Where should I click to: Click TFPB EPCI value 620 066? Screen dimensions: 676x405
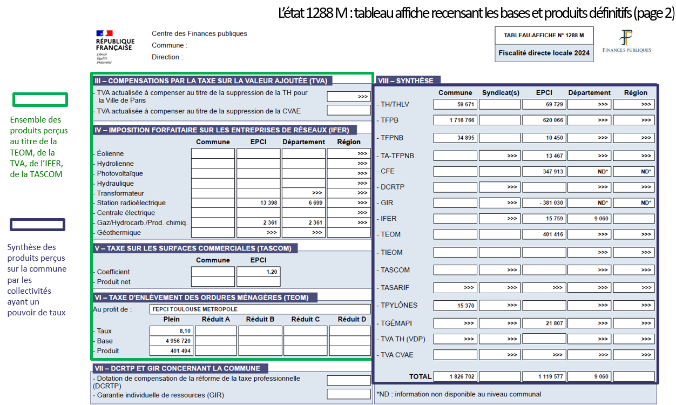pos(544,120)
